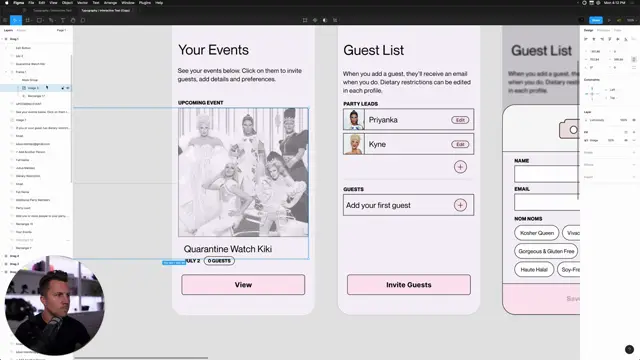Toggle visibility of Image 3 layer
The width and height of the screenshot is (640, 360).
pos(68,88)
